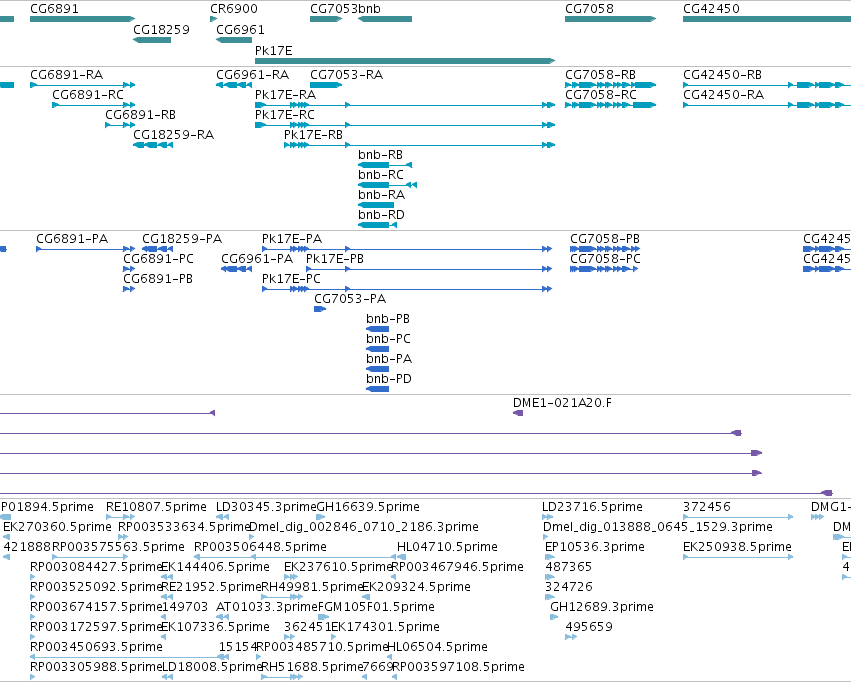
Task: Click the Pk17E-RB transcript label
Action: click(x=313, y=135)
